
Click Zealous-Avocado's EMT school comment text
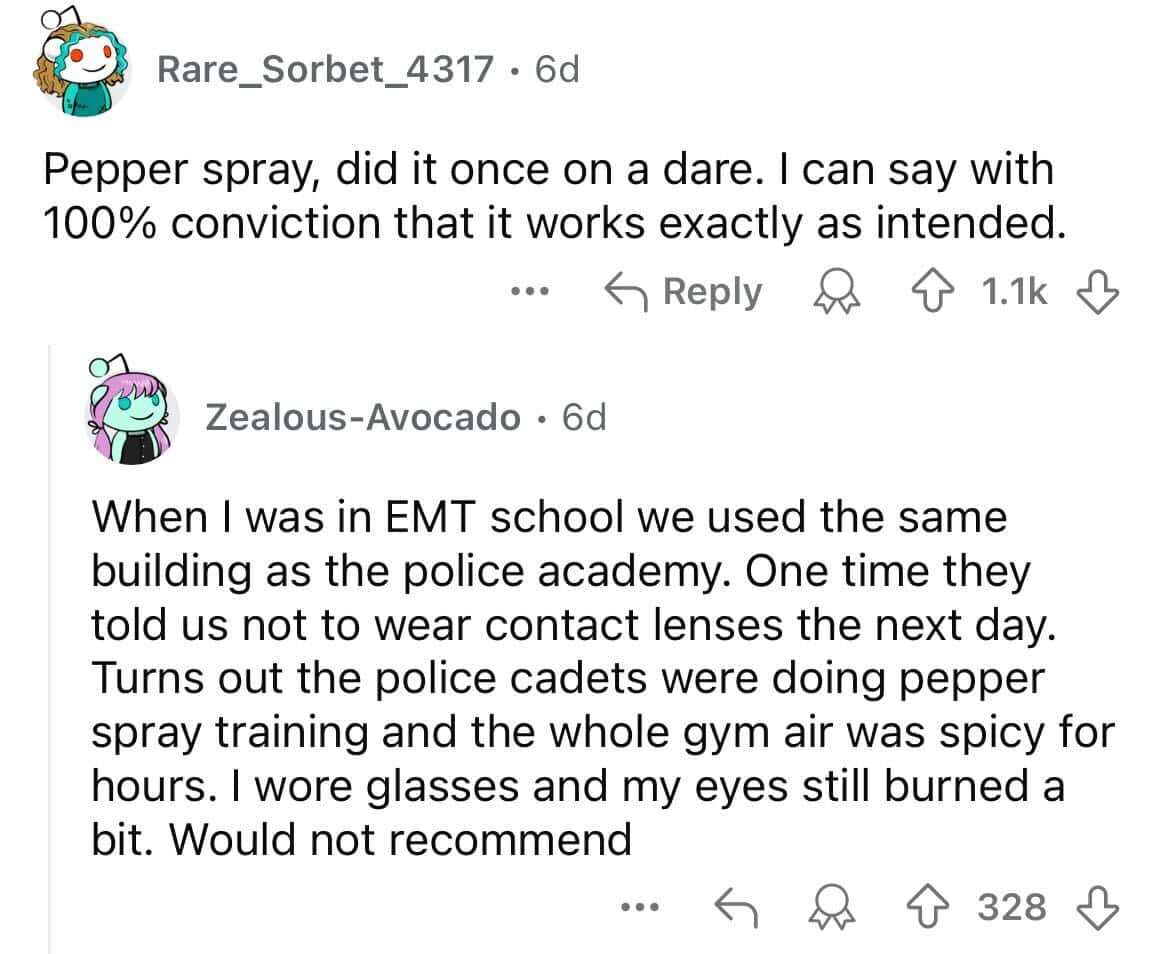click(600, 678)
